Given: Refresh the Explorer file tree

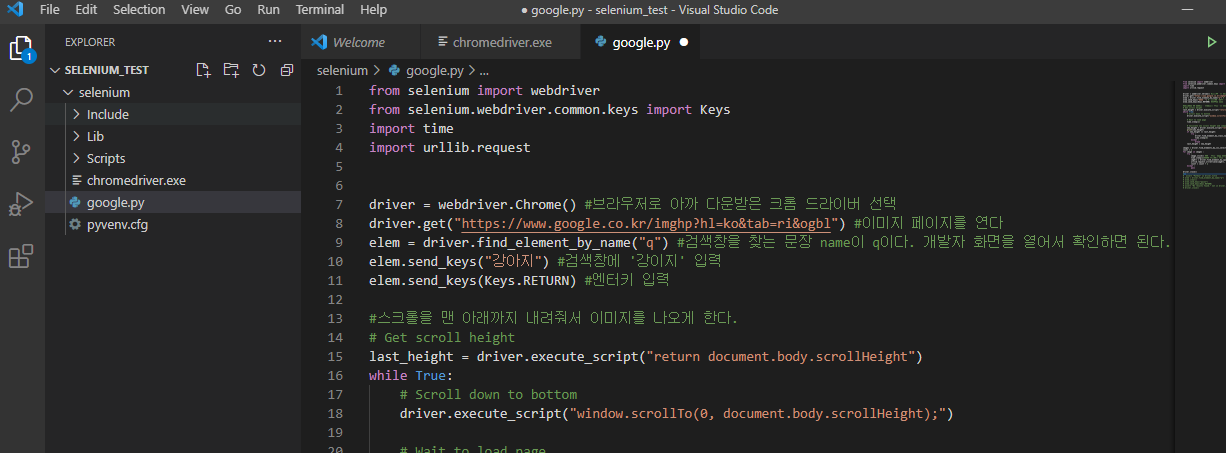Looking at the screenshot, I should click(259, 70).
